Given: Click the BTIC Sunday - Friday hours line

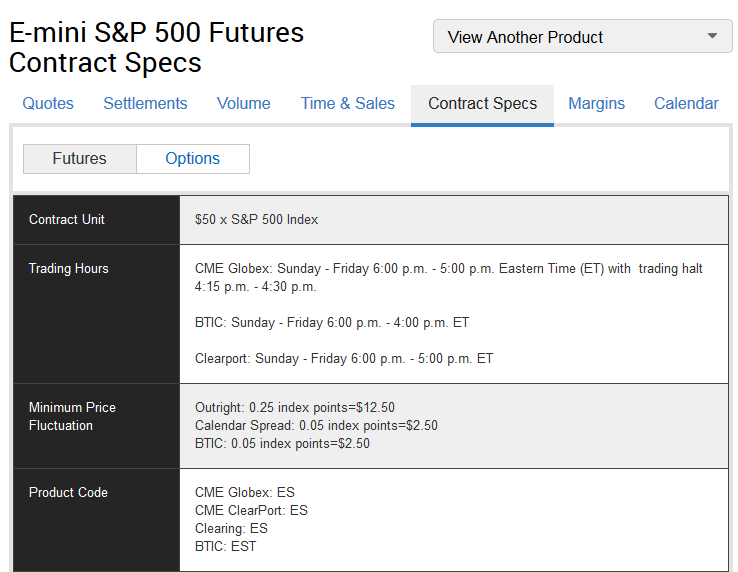Looking at the screenshot, I should [x=332, y=322].
